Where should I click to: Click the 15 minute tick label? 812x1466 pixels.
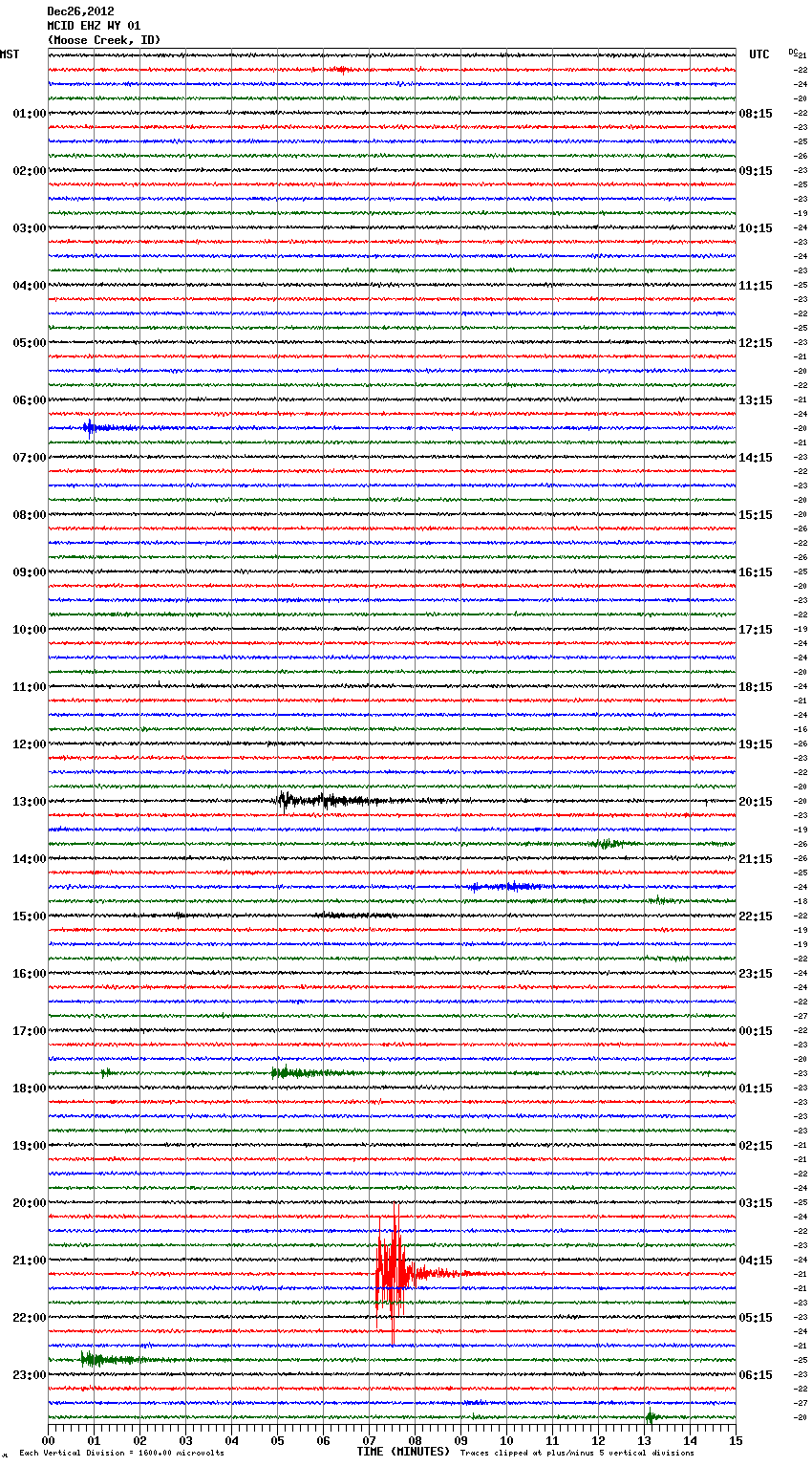coord(736,1441)
